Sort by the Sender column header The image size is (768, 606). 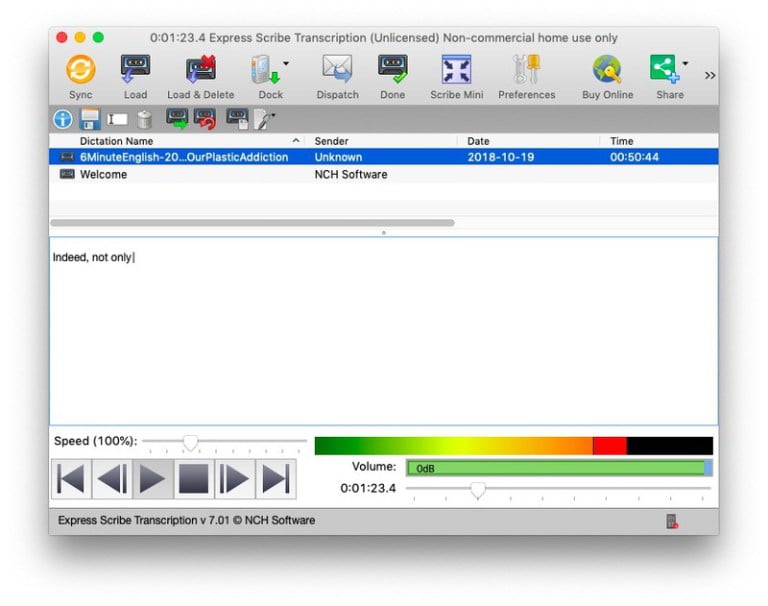tap(331, 141)
